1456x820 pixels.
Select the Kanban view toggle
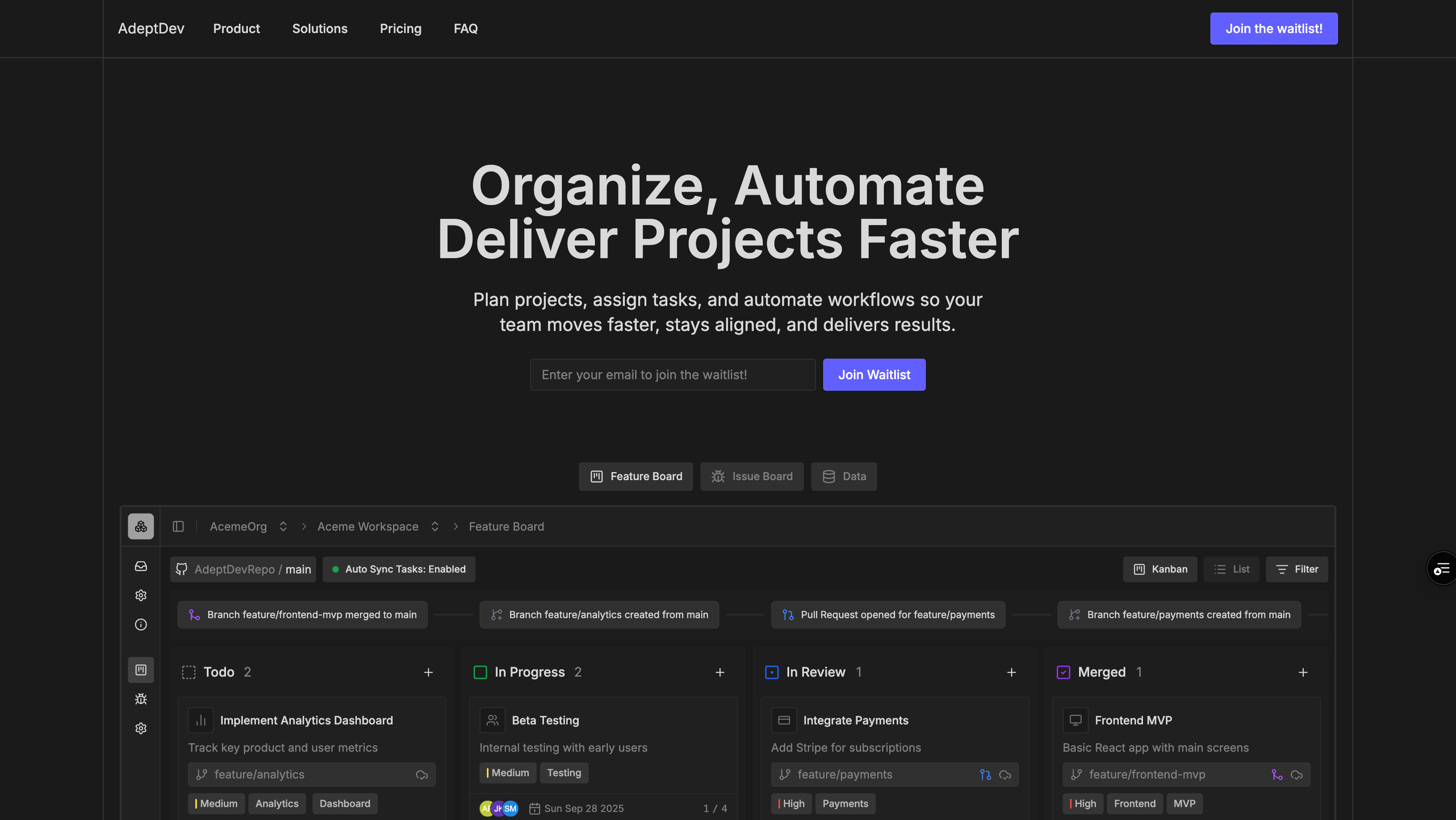[x=1160, y=569]
